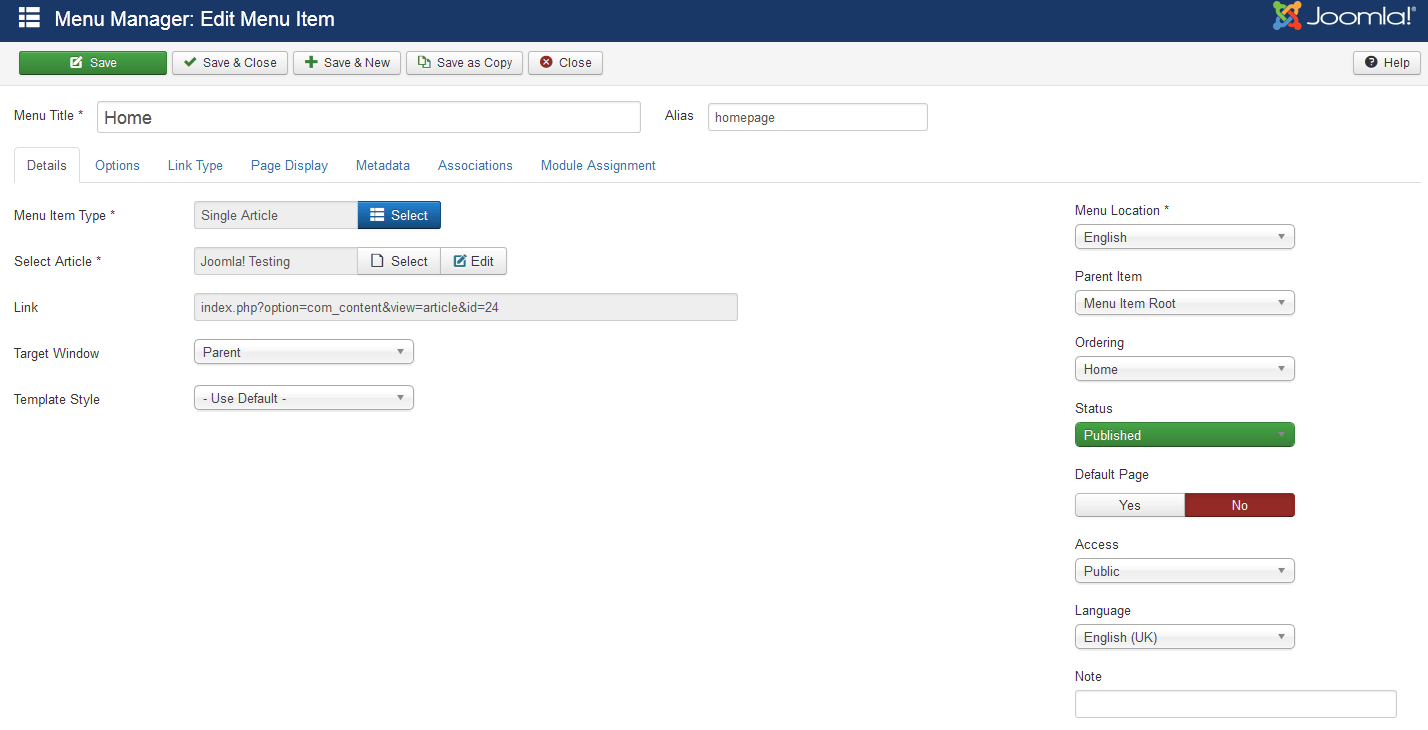This screenshot has height=730, width=1428.
Task: Open the Menu Location dropdown
Action: (1184, 237)
